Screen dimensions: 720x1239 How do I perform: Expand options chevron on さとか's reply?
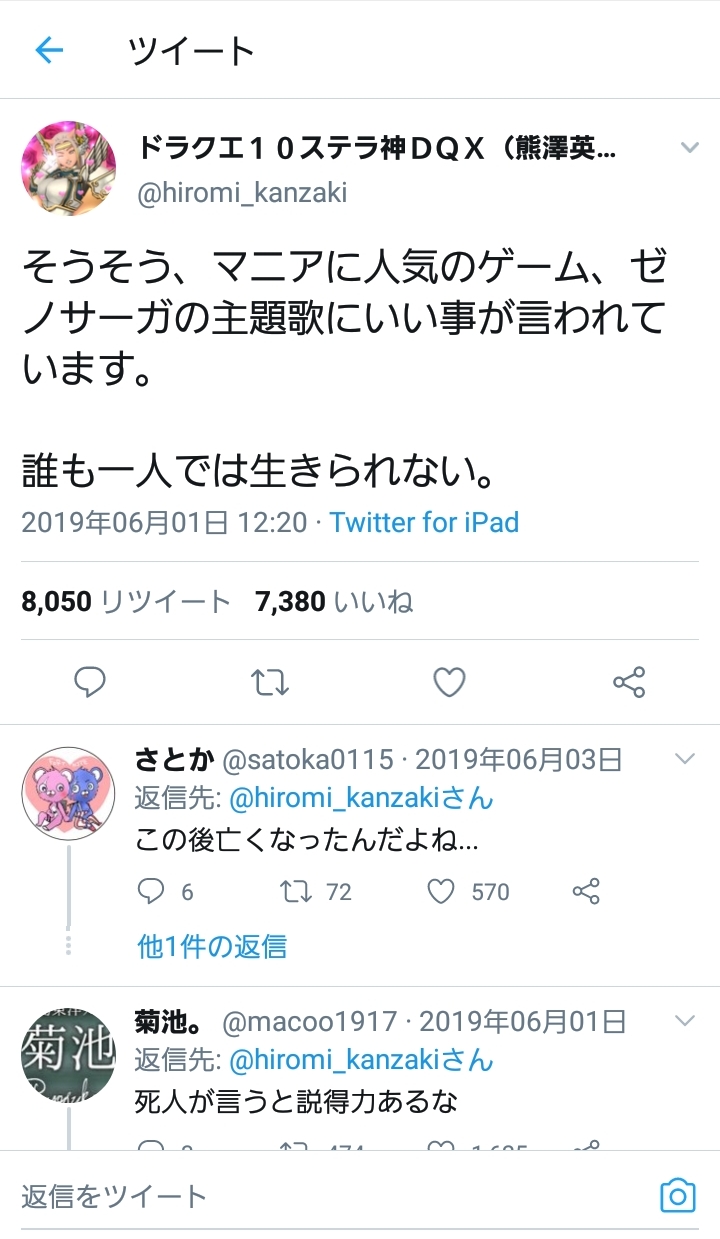click(x=685, y=759)
